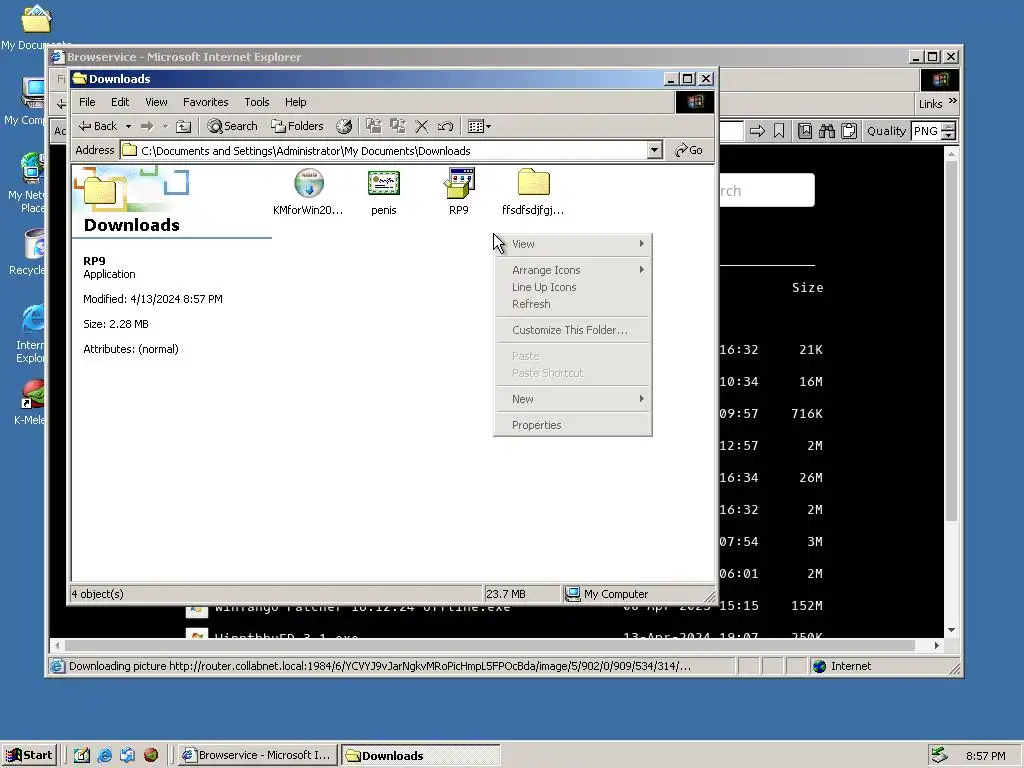1024x768 pixels.
Task: Expand the Links toolbar chevron in Internet Explorer
Action: pos(953,101)
